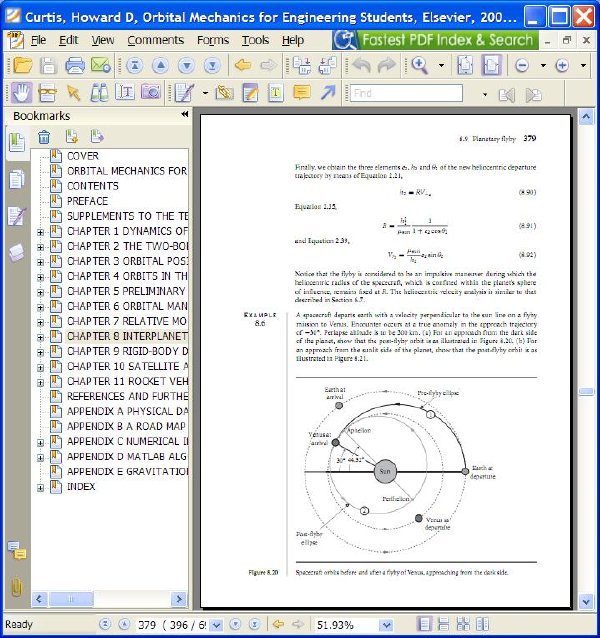Screen dimensions: 600x638
Task: Click the zoom out minus button
Action: coord(521,66)
